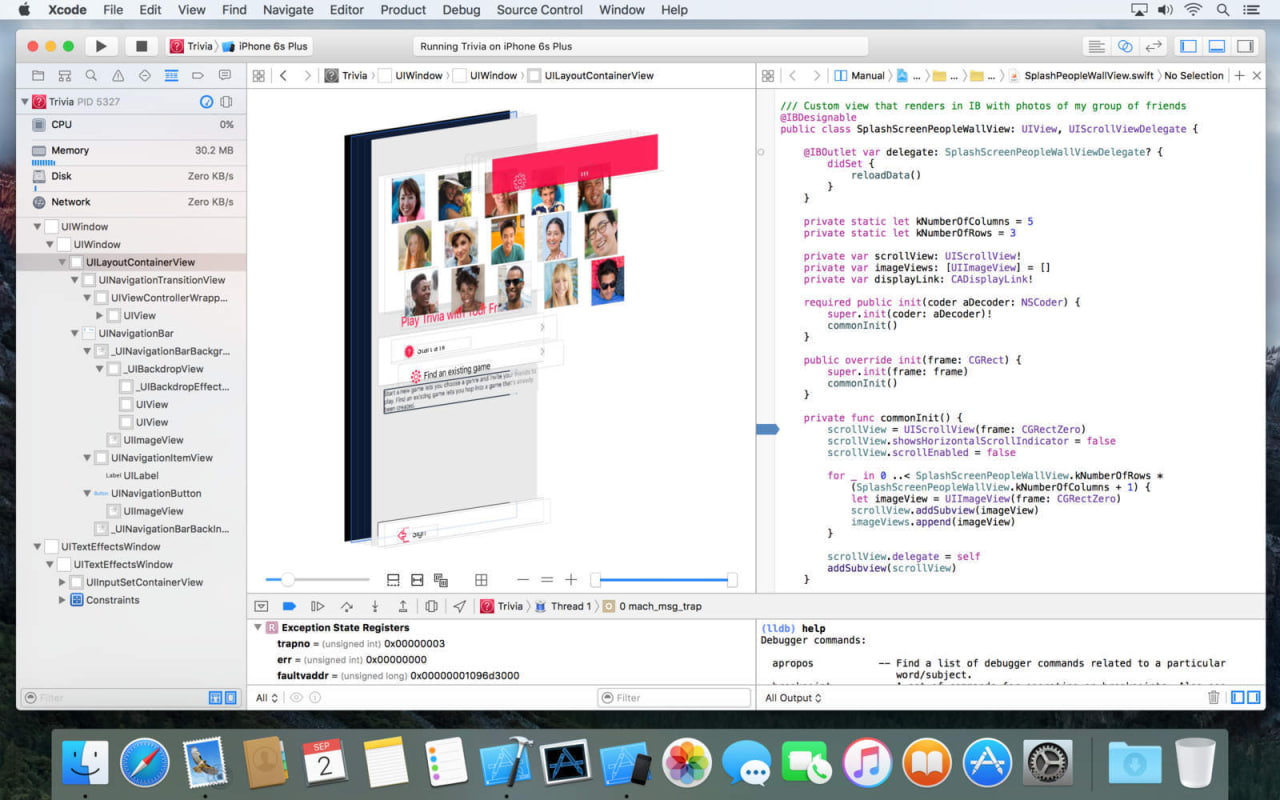Open the Debug menu
The image size is (1280, 800).
click(x=461, y=10)
